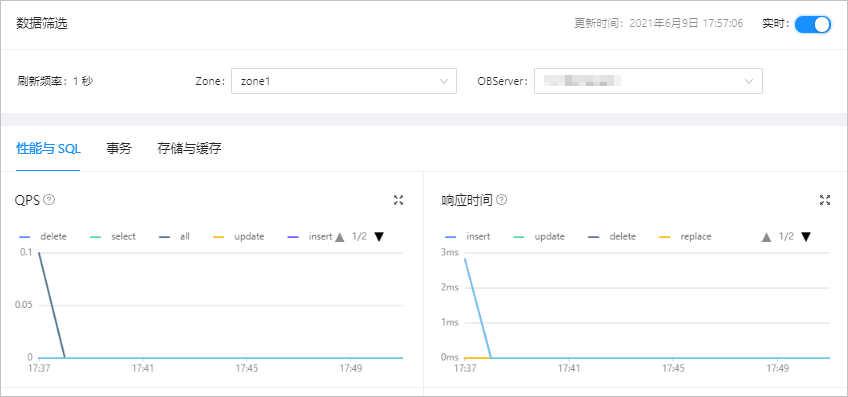Click the 17:41 label on QPS axis
This screenshot has height=397, width=848.
(x=142, y=368)
